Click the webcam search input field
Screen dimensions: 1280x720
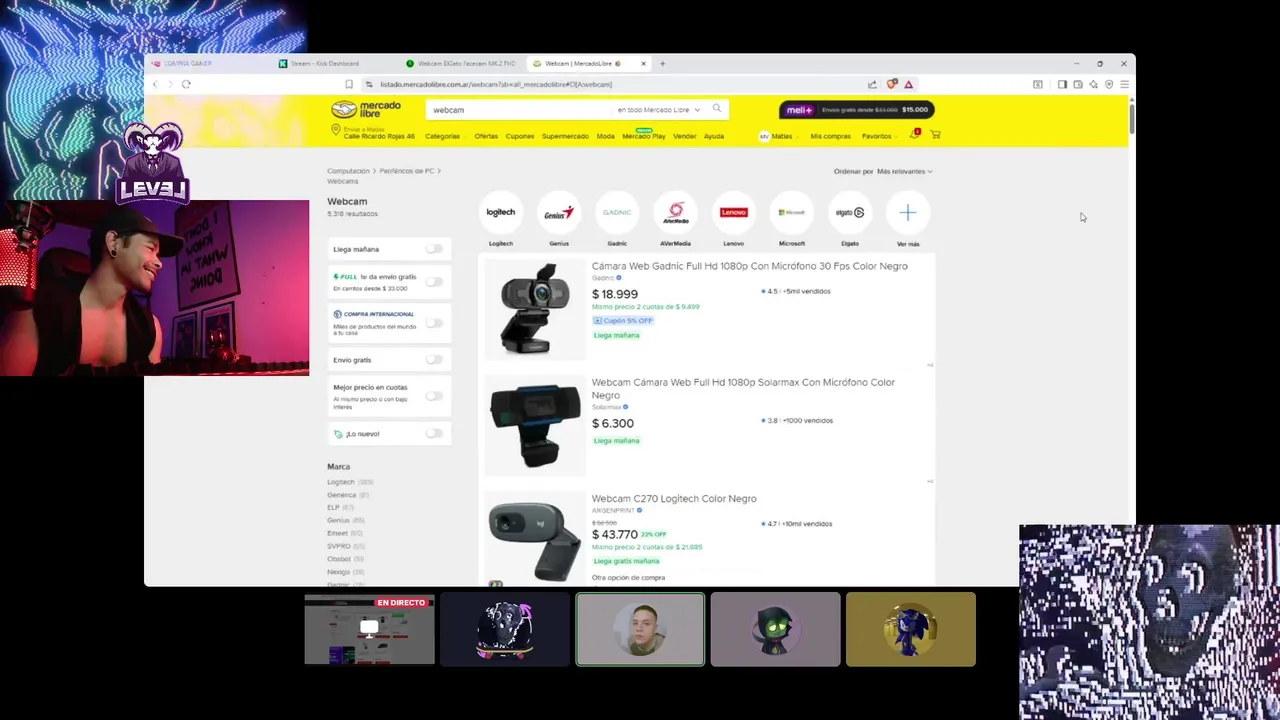518,110
